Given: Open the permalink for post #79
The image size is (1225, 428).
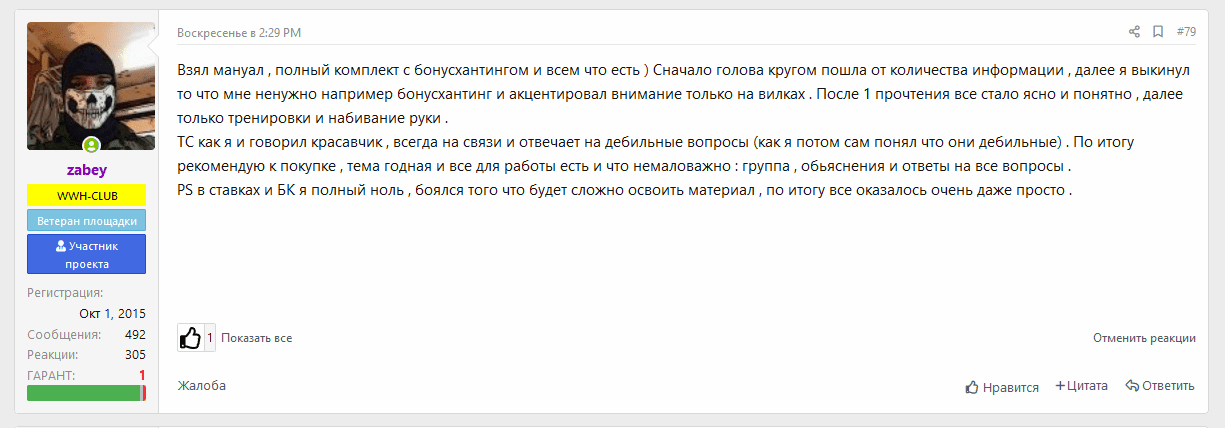Looking at the screenshot, I should 1186,32.
